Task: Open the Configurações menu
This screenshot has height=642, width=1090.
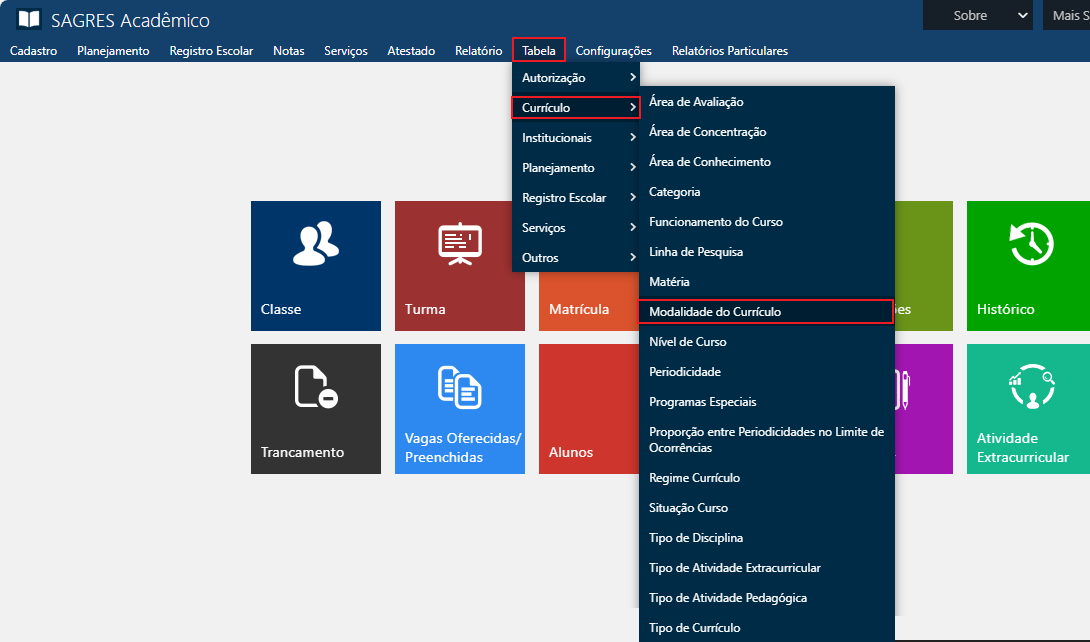Action: pos(613,51)
